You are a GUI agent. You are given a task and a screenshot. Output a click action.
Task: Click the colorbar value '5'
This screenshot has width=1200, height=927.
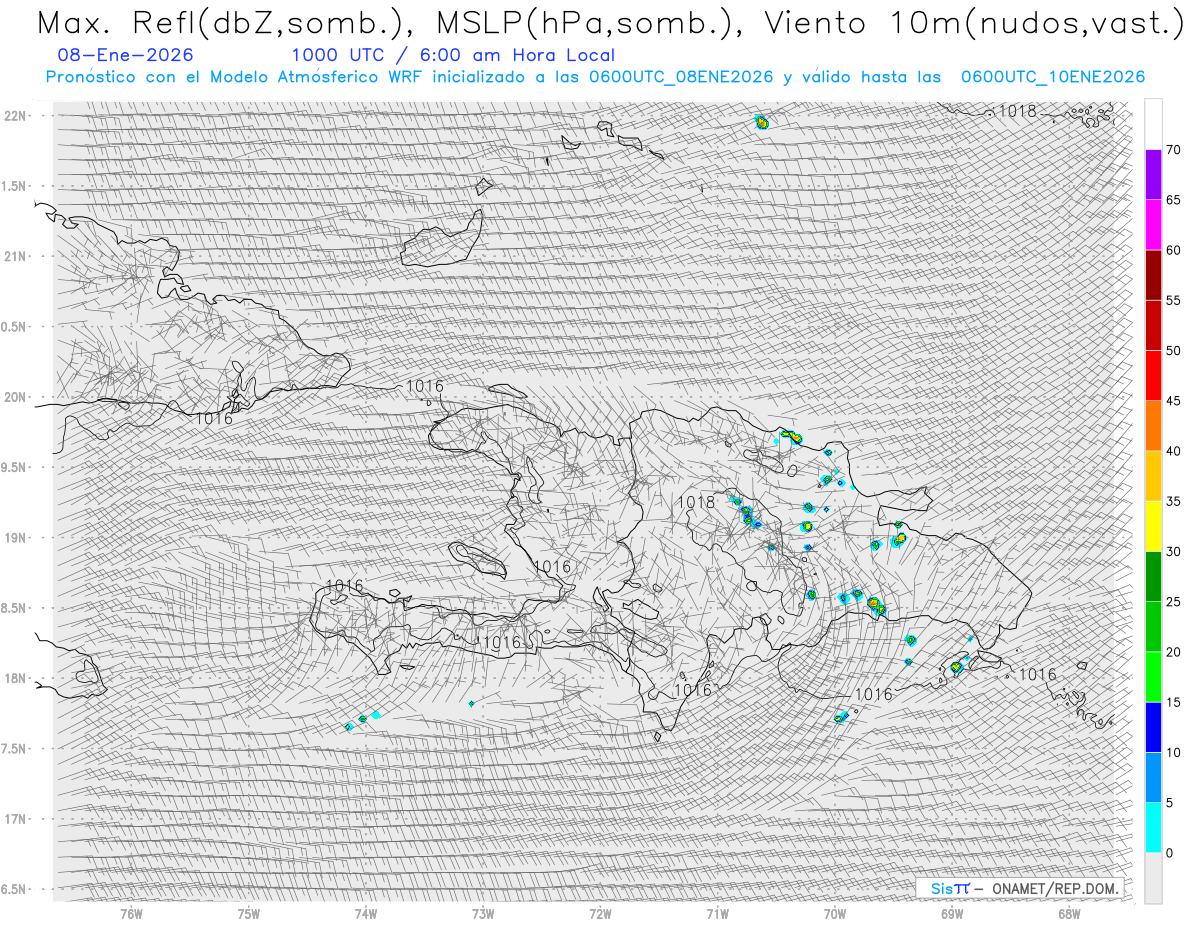pos(1169,802)
